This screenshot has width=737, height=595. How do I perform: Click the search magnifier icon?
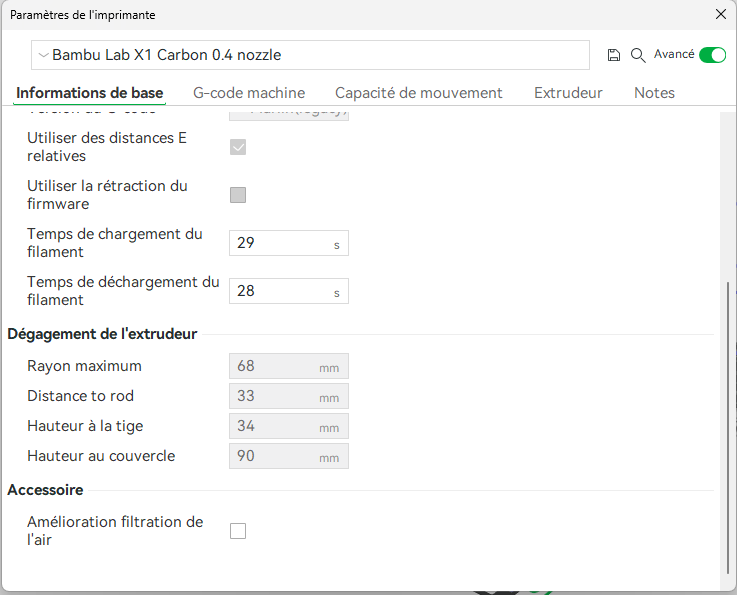(x=638, y=55)
